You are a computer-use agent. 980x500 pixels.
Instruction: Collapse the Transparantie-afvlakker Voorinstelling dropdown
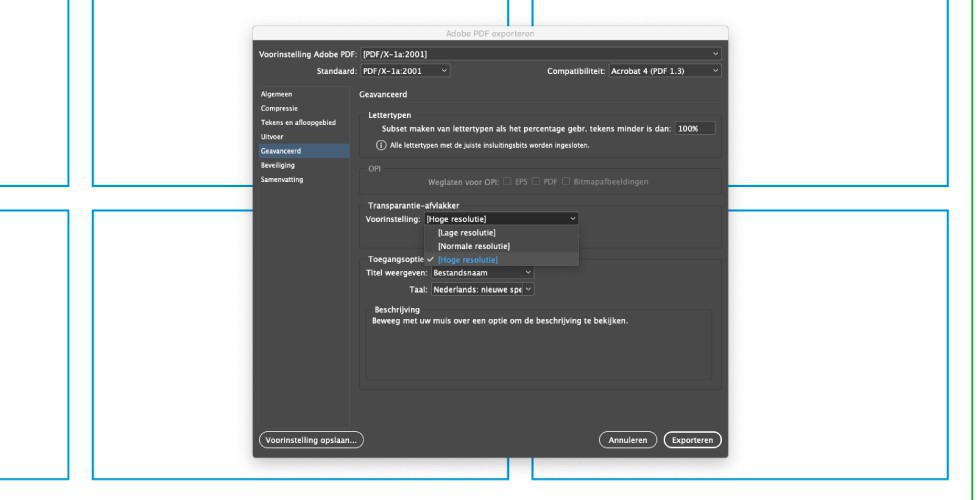(x=501, y=219)
